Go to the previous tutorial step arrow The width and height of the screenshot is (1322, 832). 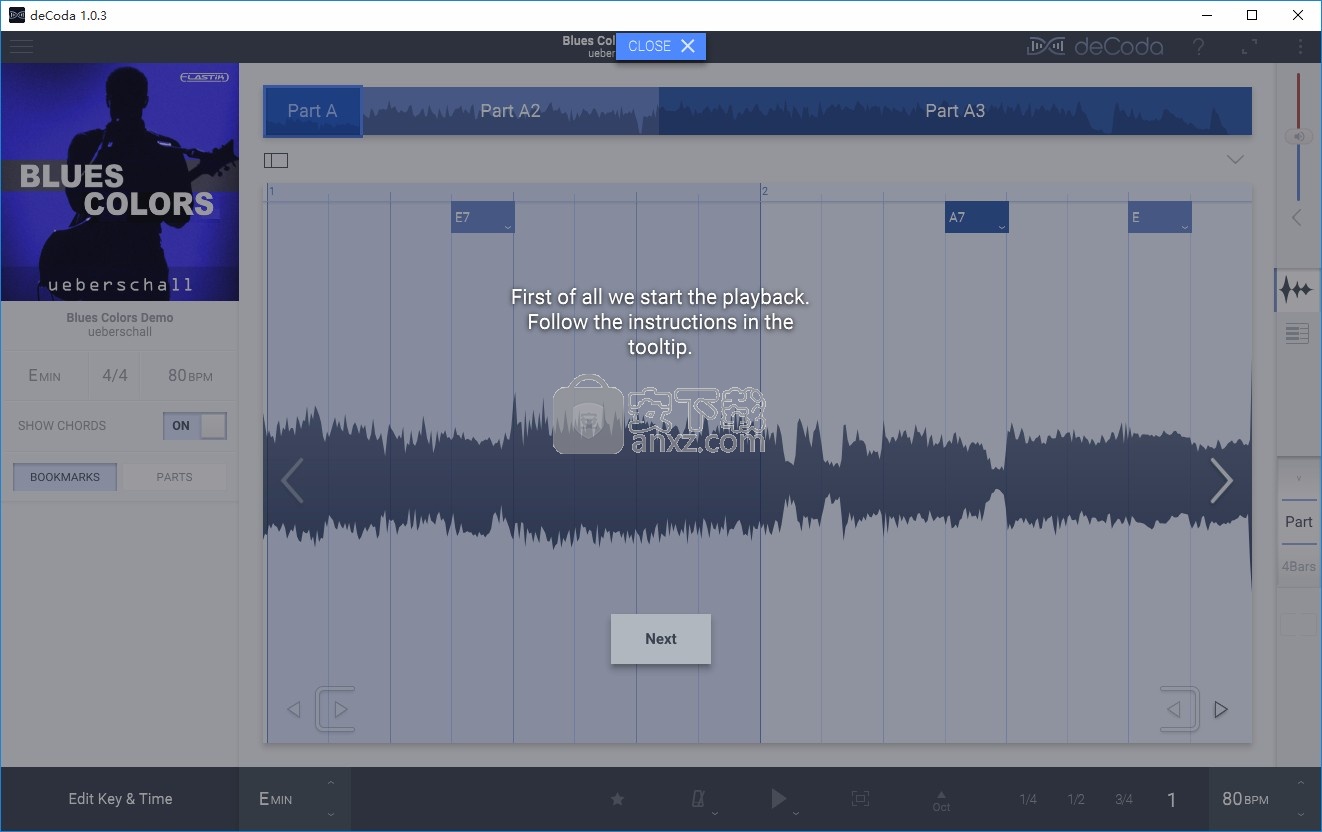291,481
